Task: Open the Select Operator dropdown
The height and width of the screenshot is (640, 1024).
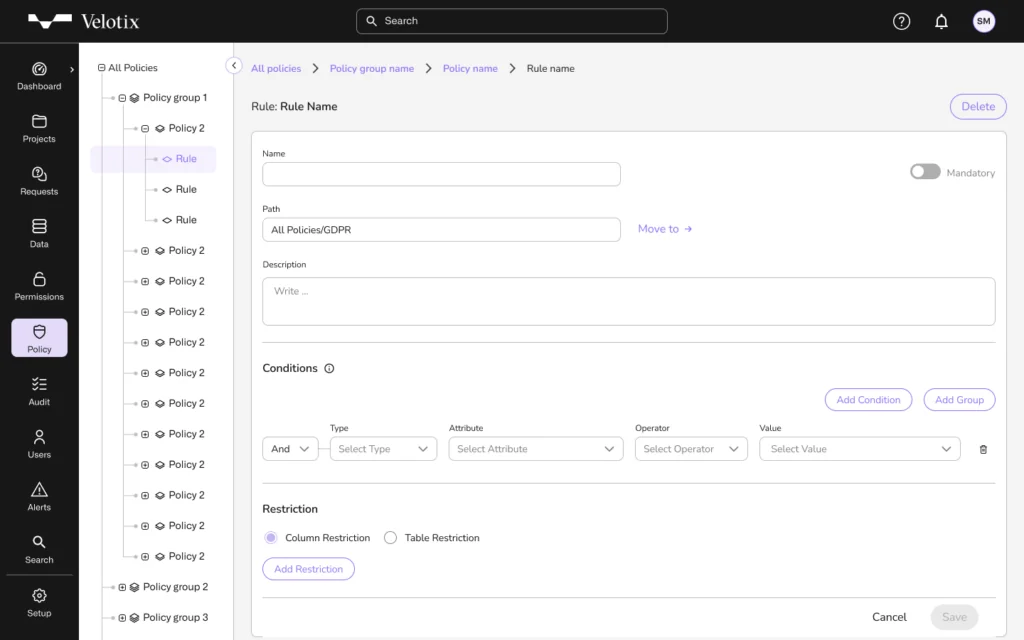Action: [x=691, y=449]
